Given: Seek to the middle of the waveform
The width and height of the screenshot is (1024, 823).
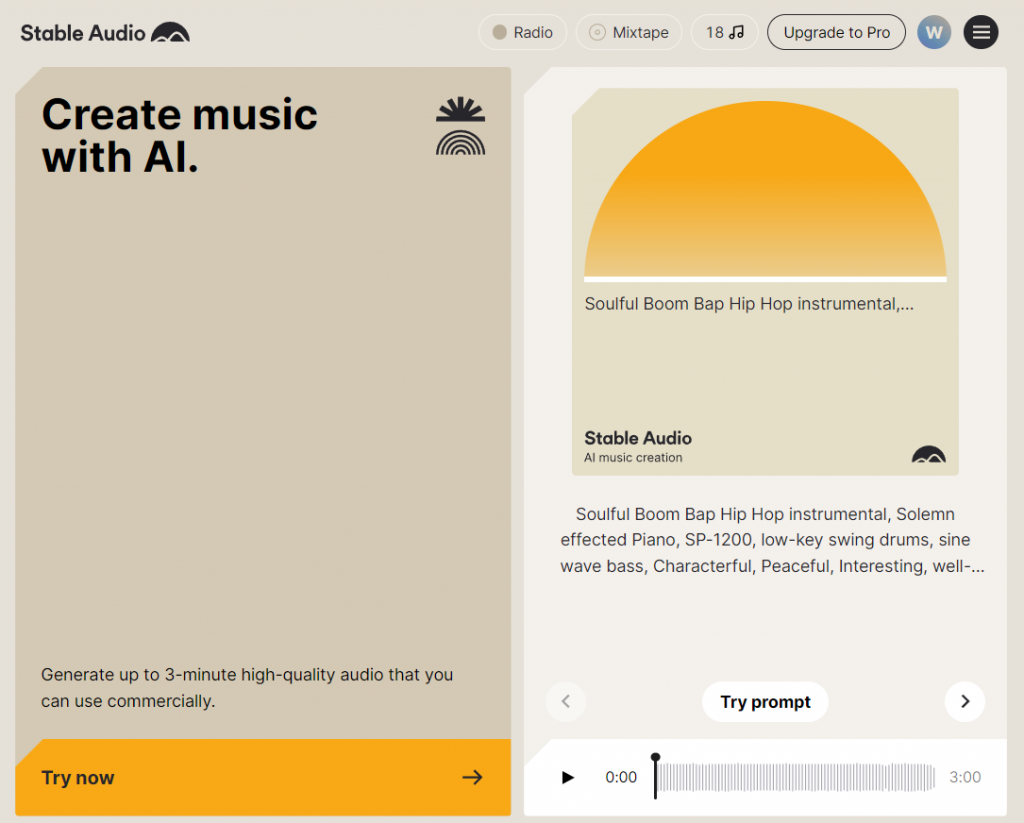Looking at the screenshot, I should pyautogui.click(x=795, y=778).
